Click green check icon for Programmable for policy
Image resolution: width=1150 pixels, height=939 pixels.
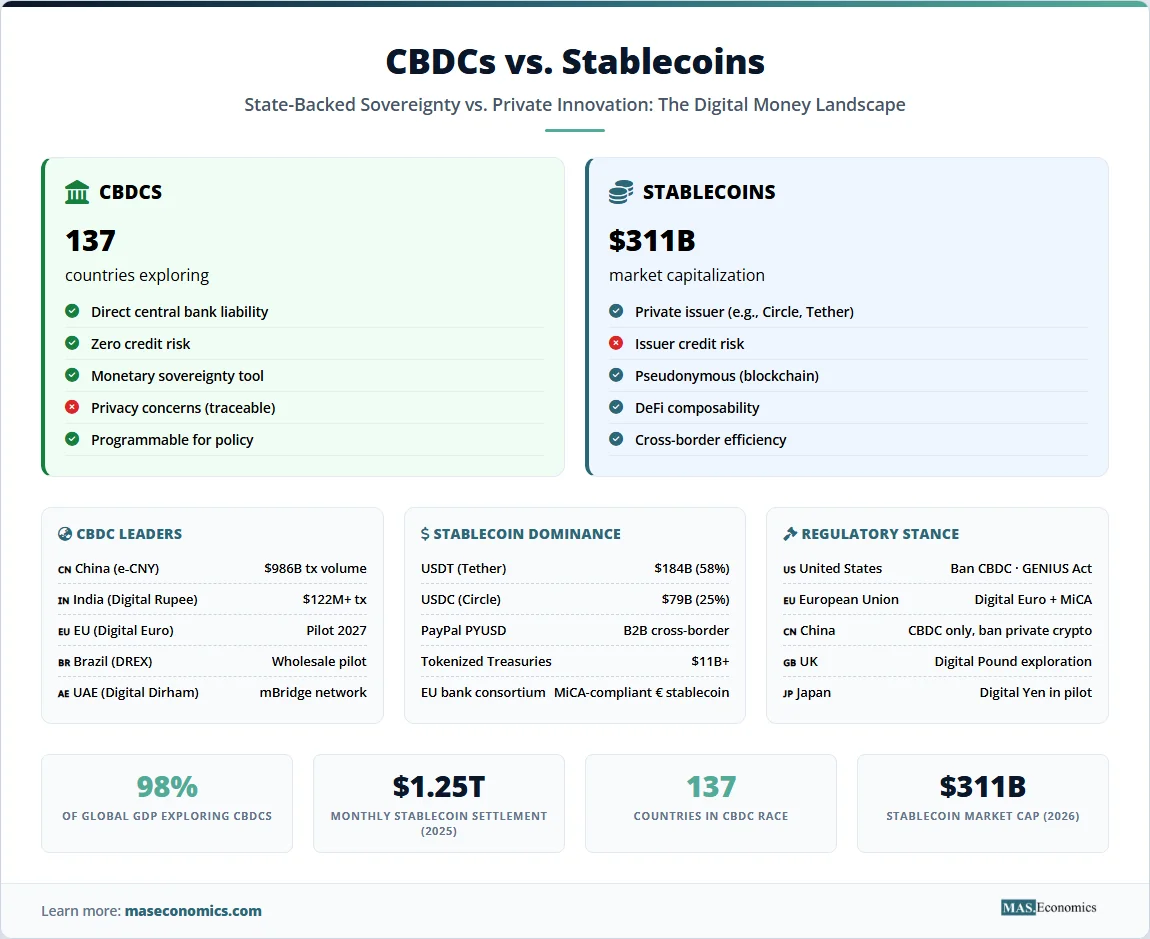72,439
